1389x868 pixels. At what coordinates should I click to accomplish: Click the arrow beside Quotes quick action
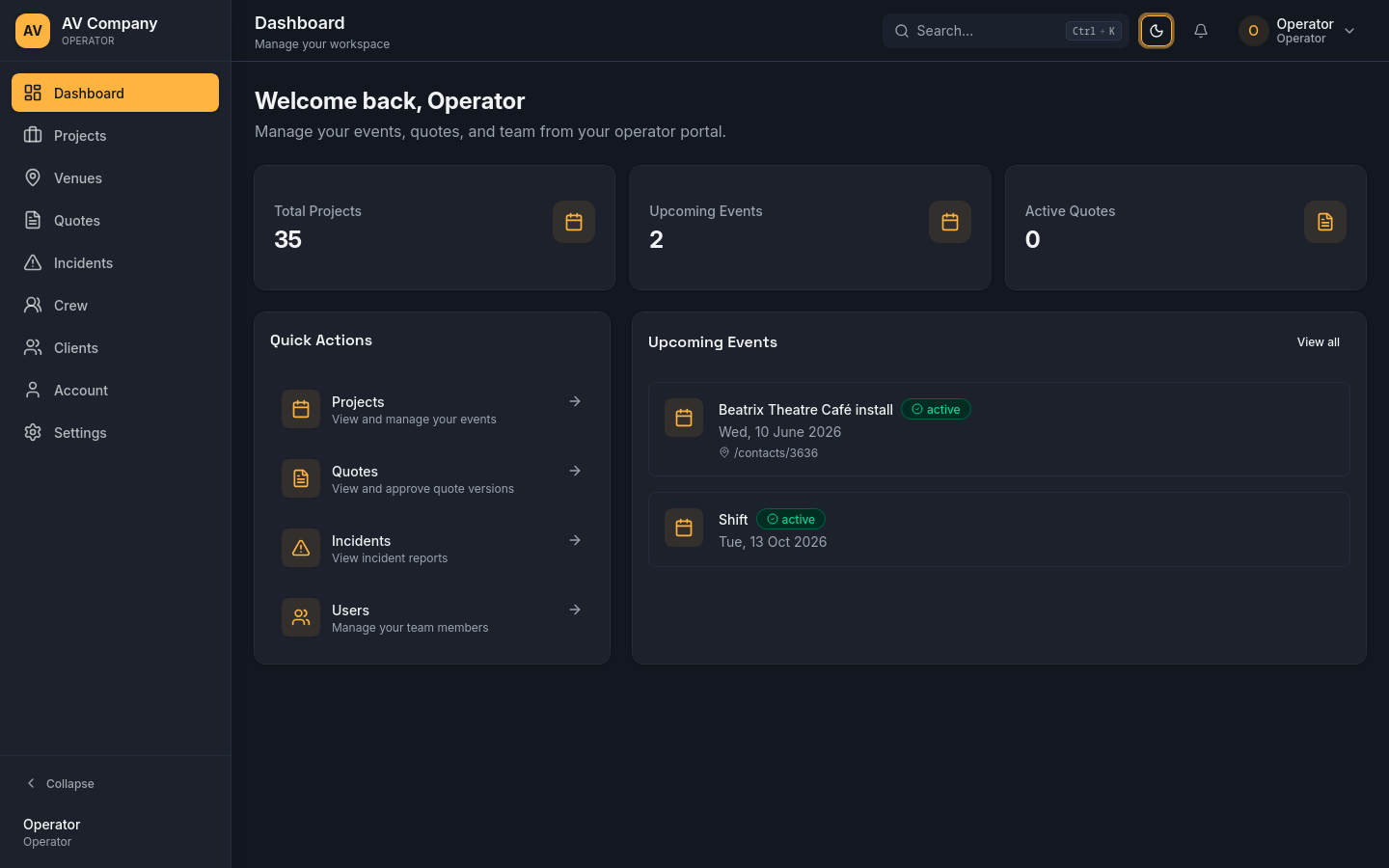(575, 471)
